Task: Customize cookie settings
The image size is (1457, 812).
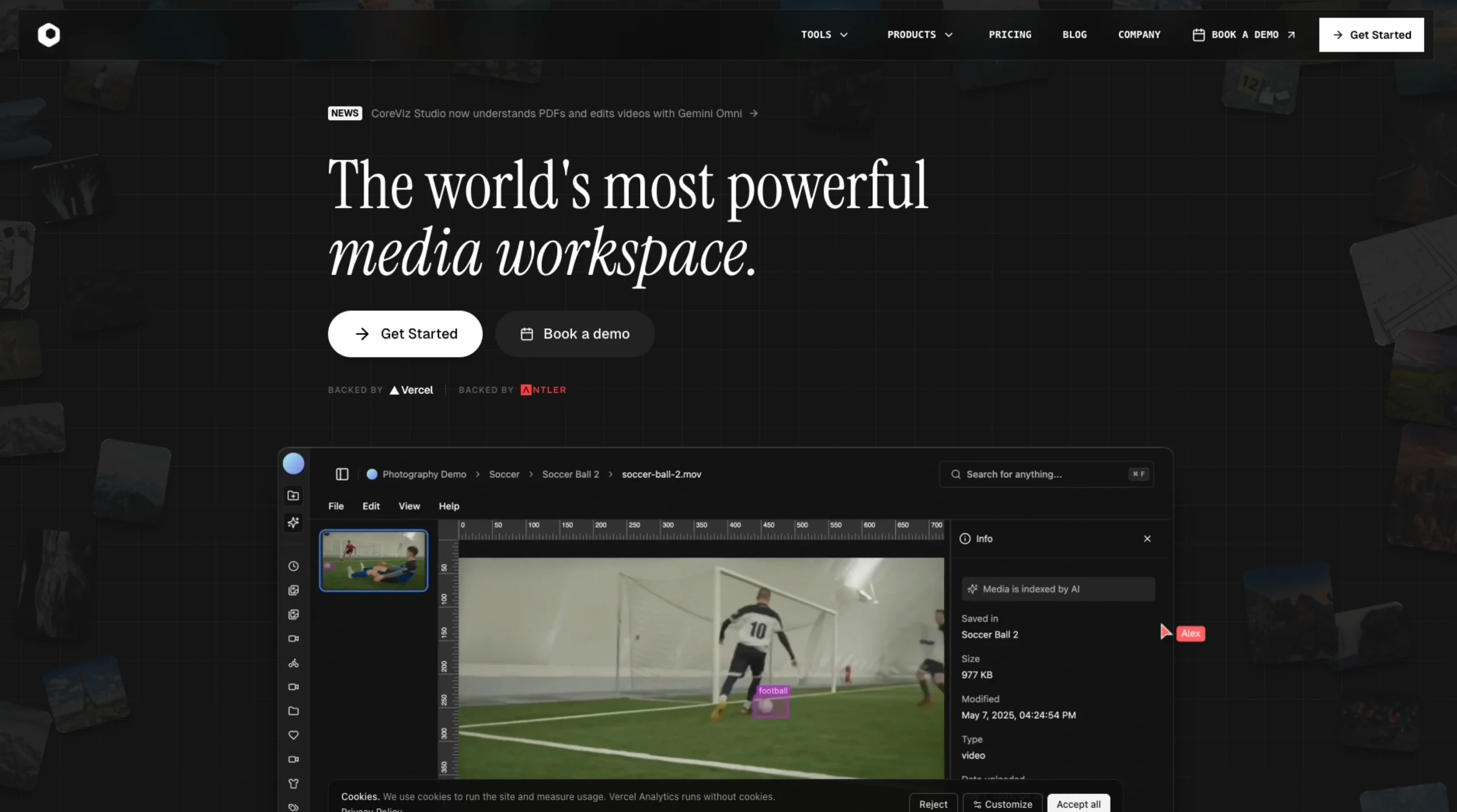Action: pos(1002,803)
